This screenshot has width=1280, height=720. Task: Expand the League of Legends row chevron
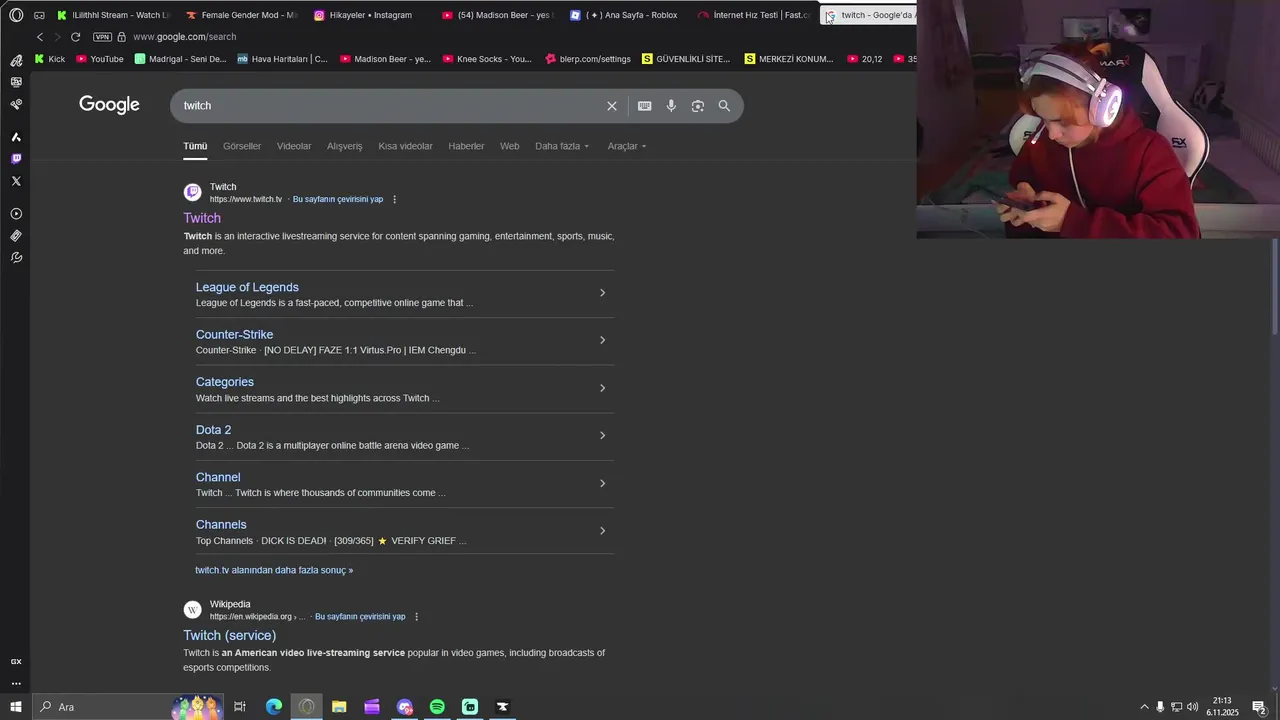click(x=602, y=293)
